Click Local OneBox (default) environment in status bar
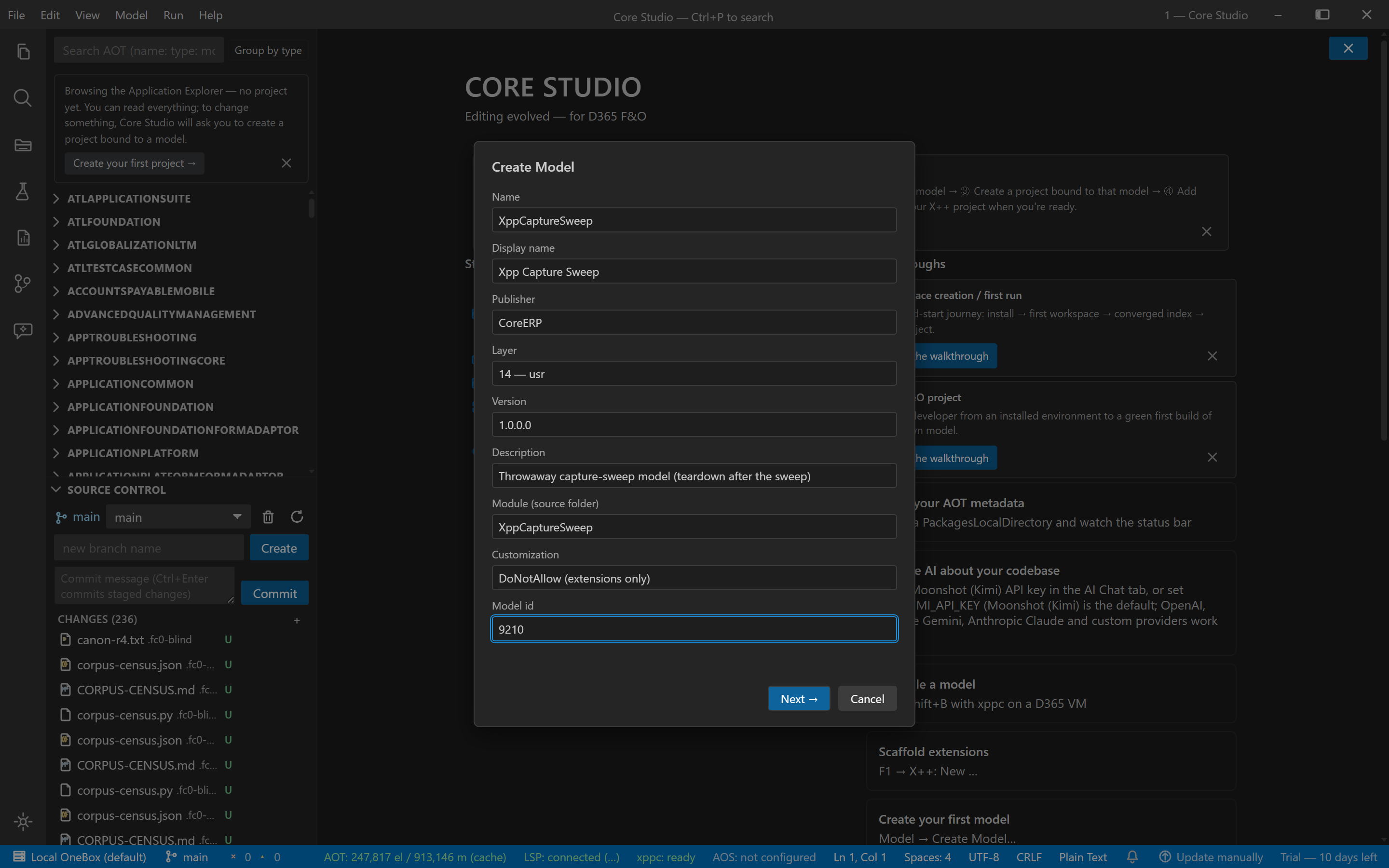This screenshot has height=868, width=1389. [80, 857]
